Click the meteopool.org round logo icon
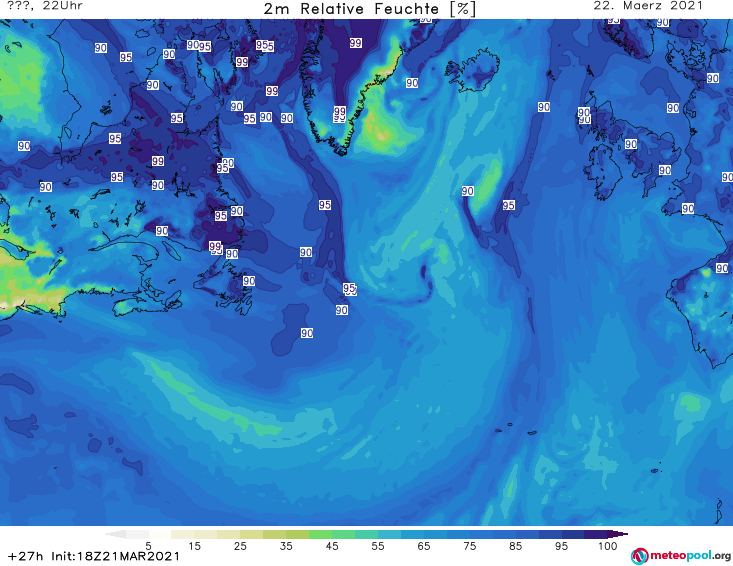733x566 pixels. (639, 556)
